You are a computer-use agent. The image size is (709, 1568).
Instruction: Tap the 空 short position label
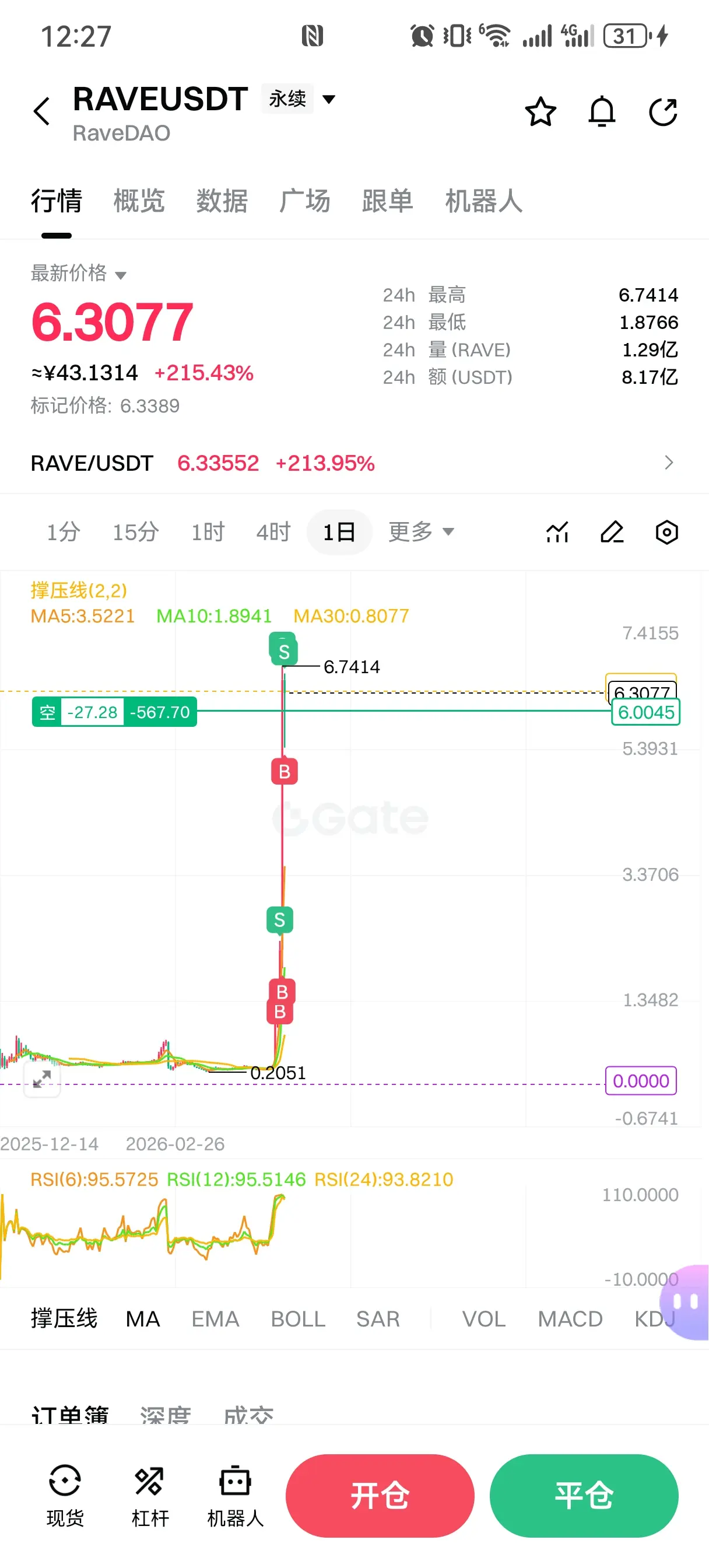pos(47,712)
